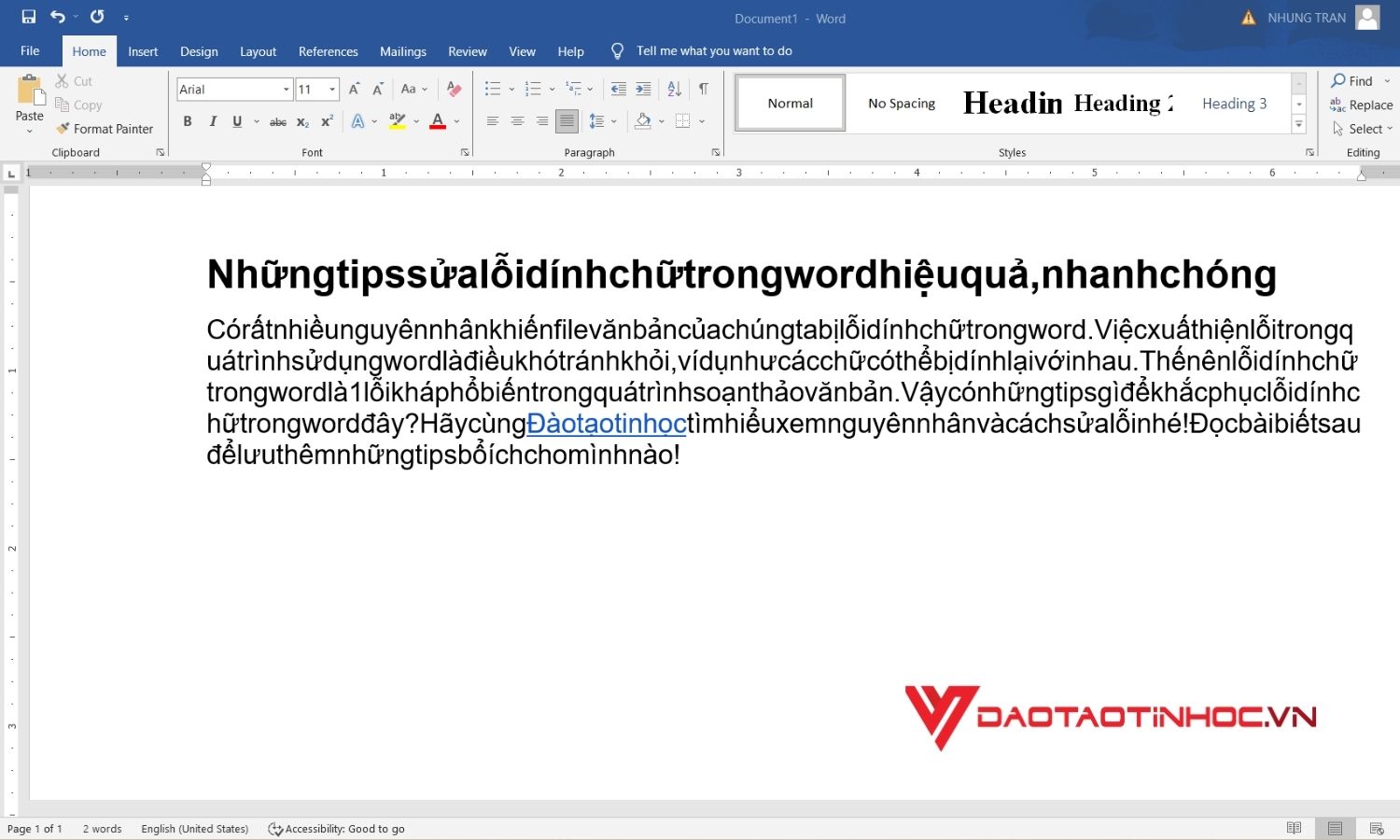Apply bullet list formatting
This screenshot has width=1400, height=840.
492,88
